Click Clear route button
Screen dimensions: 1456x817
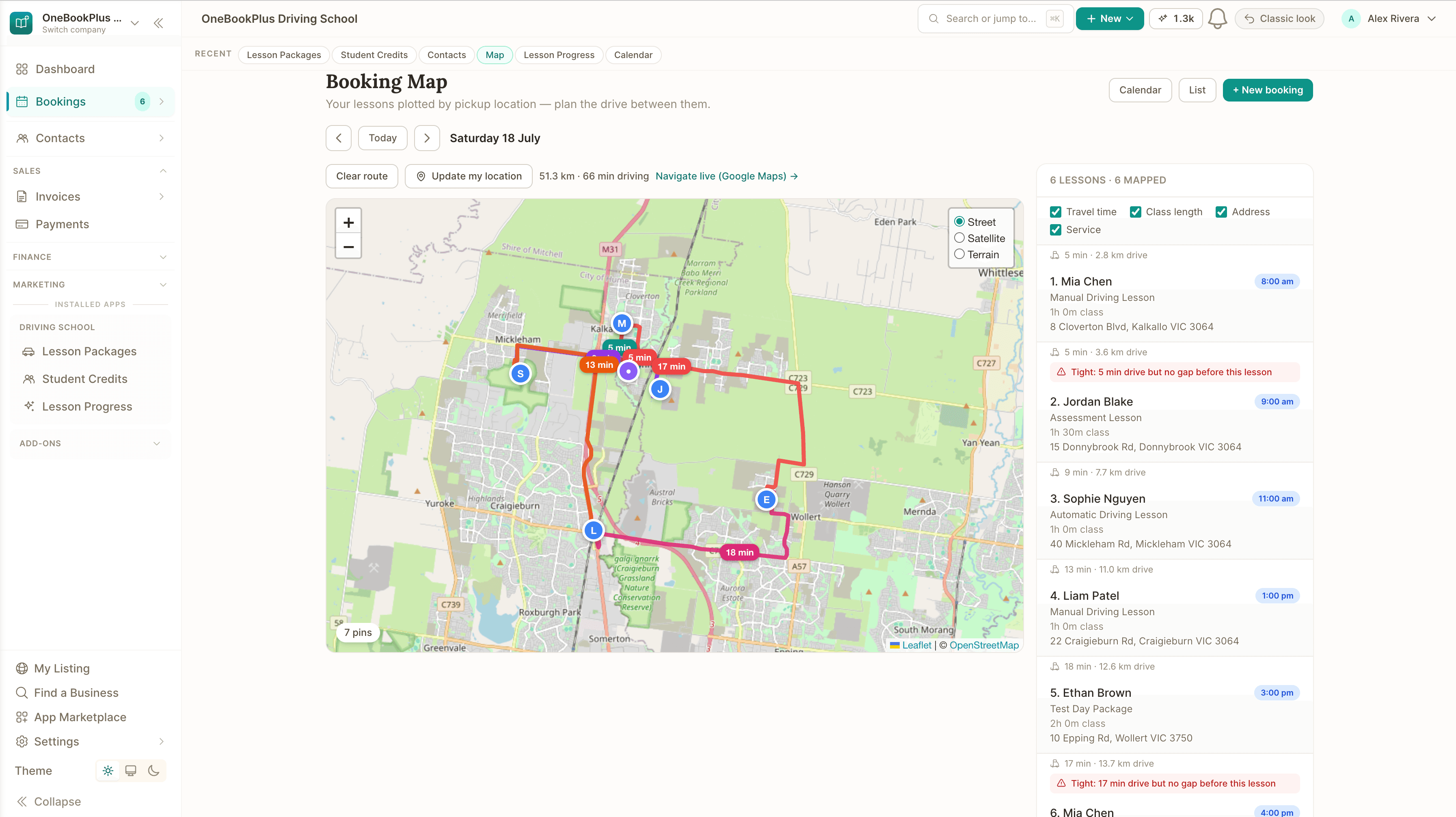coord(362,176)
